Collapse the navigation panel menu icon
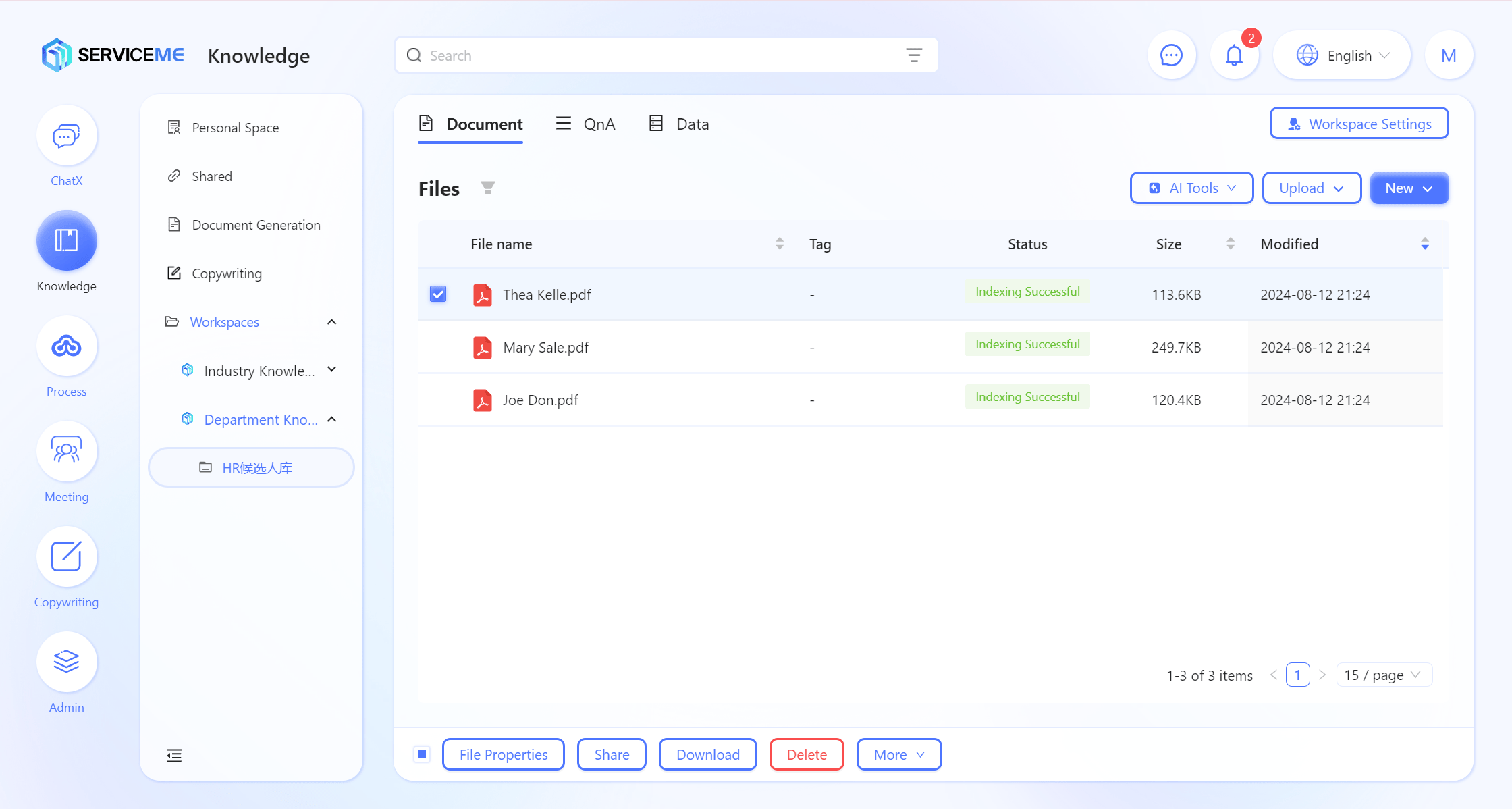The width and height of the screenshot is (1512, 809). click(174, 755)
